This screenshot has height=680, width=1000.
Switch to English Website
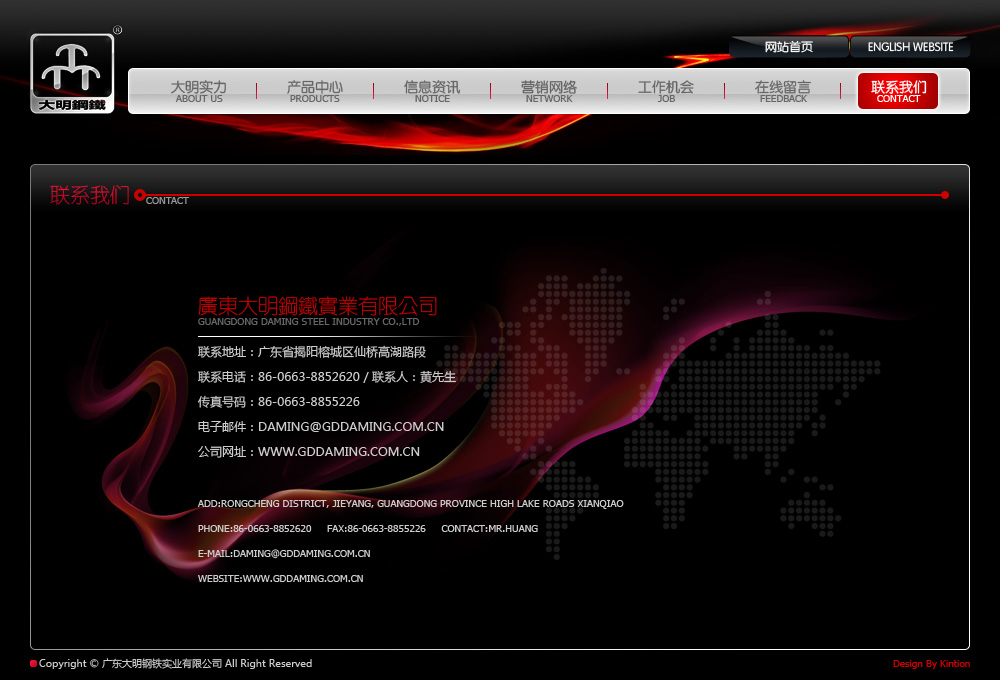coord(910,47)
